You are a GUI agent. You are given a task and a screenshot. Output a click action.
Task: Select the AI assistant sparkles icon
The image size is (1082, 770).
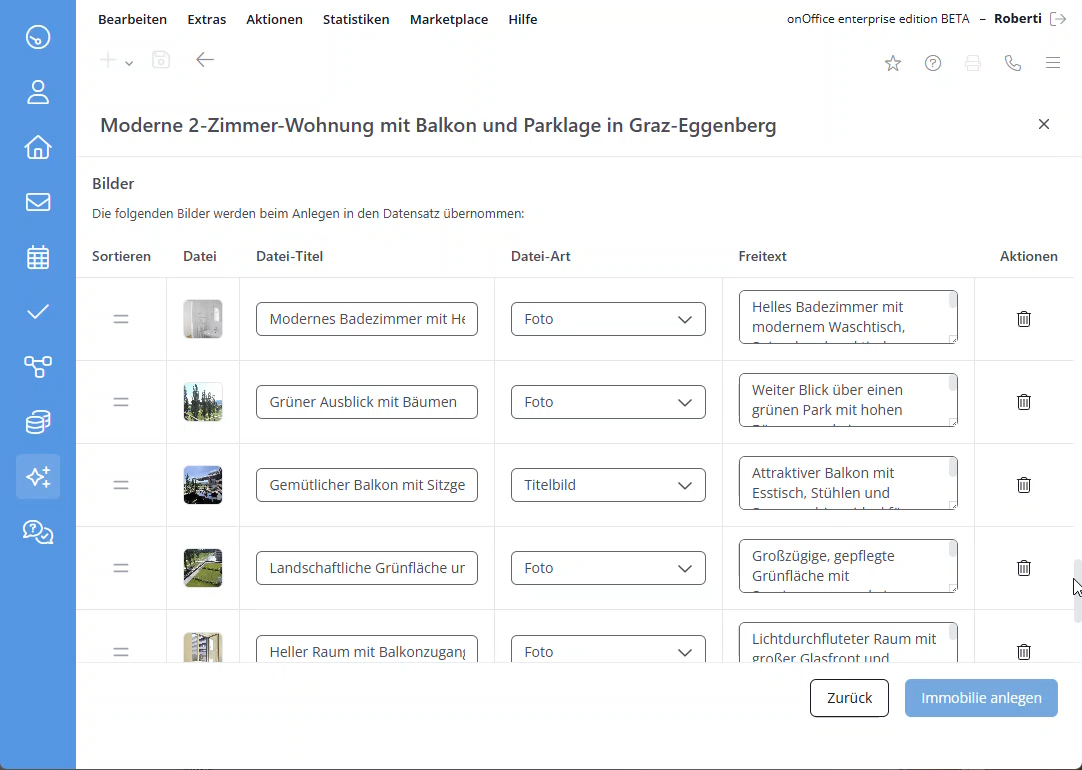(x=37, y=477)
